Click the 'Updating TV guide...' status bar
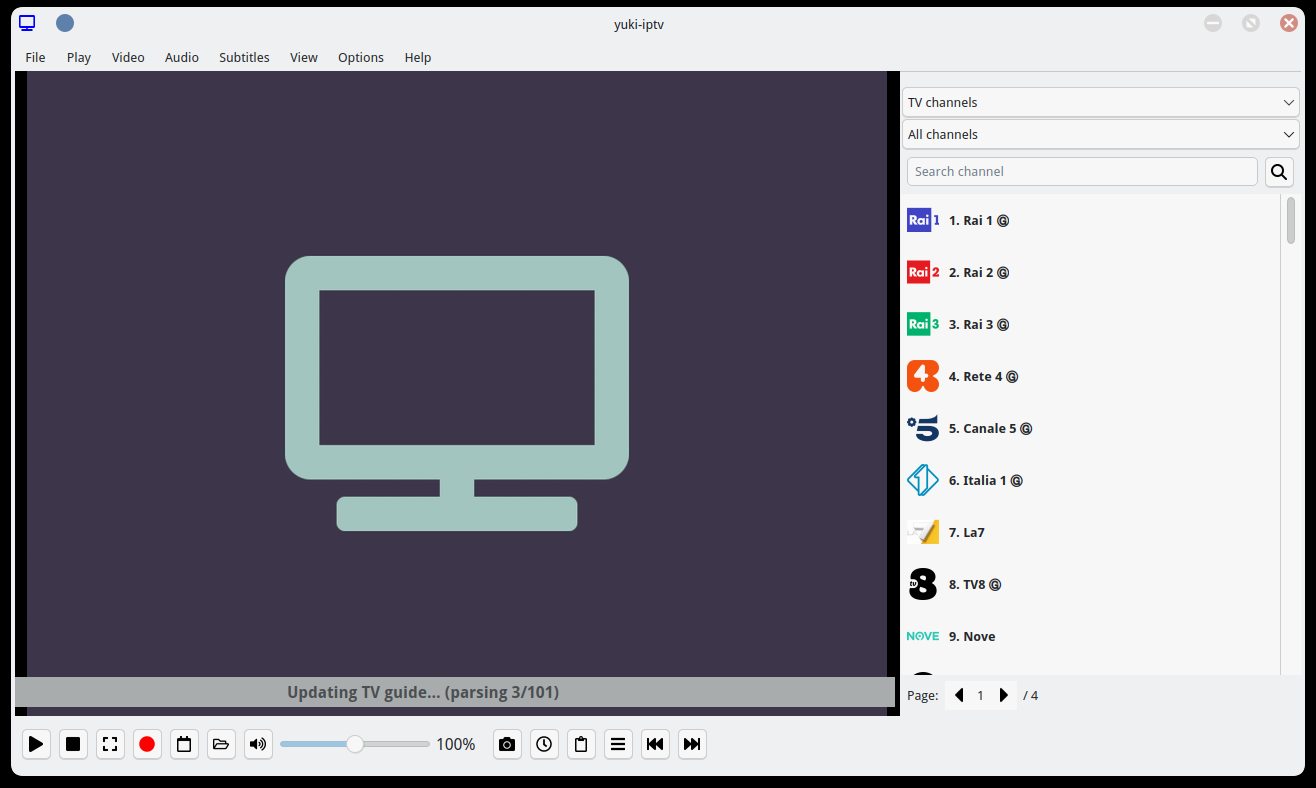 pyautogui.click(x=455, y=692)
